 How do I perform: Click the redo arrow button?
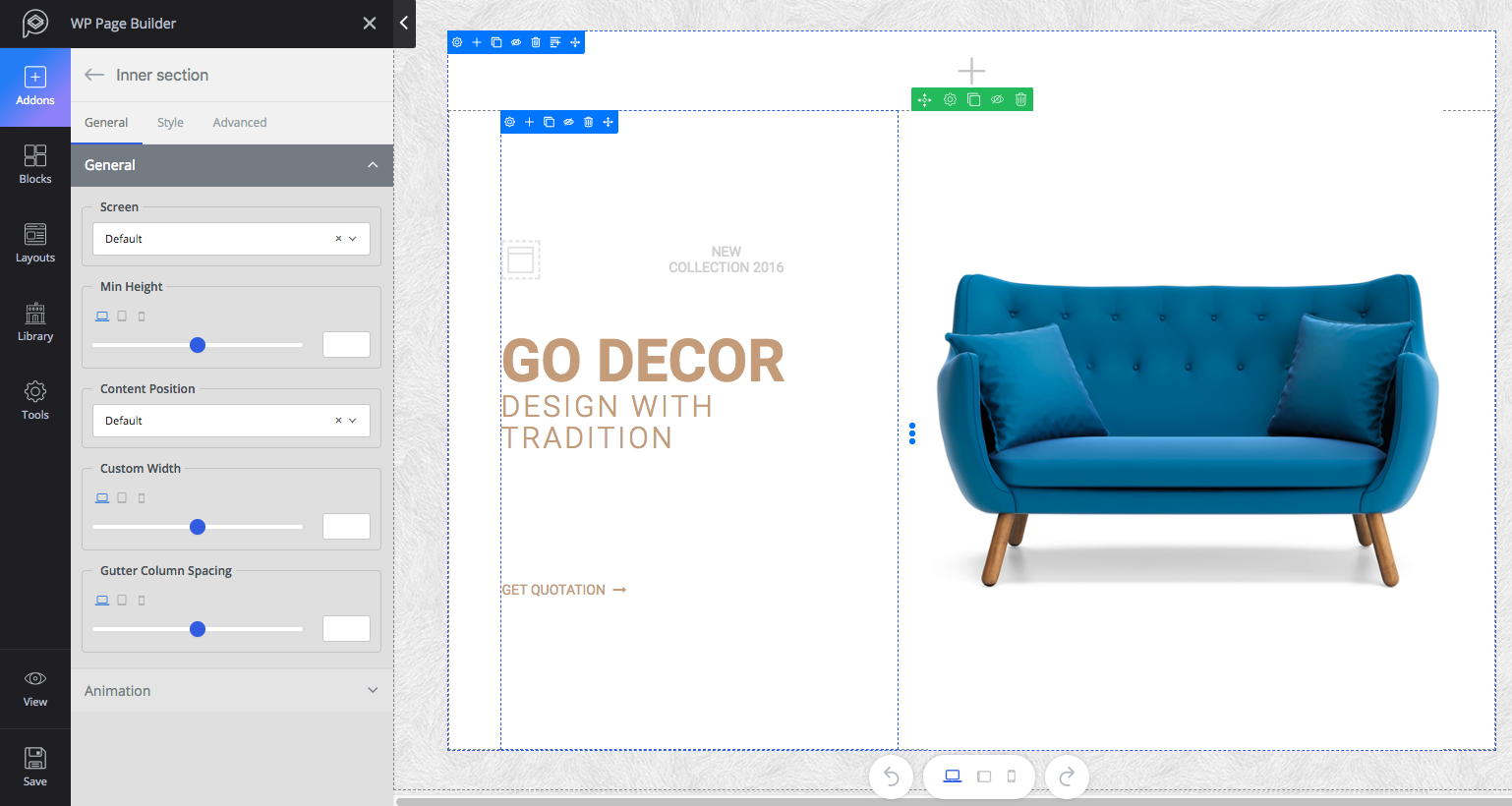click(1067, 777)
